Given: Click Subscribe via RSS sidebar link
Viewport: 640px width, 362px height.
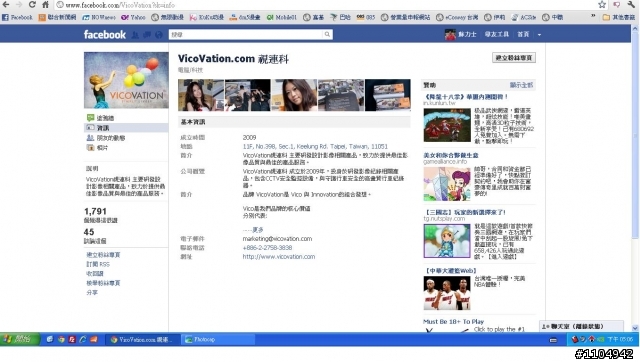Looking at the screenshot, I should pos(98,264).
